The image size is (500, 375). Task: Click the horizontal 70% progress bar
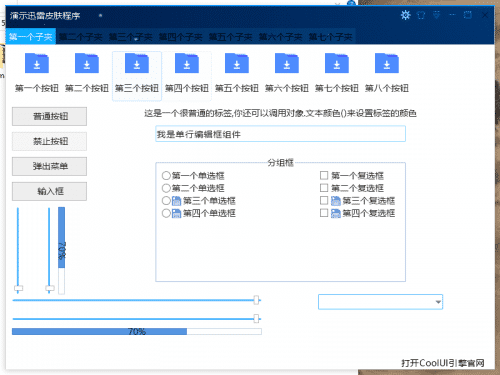137,331
